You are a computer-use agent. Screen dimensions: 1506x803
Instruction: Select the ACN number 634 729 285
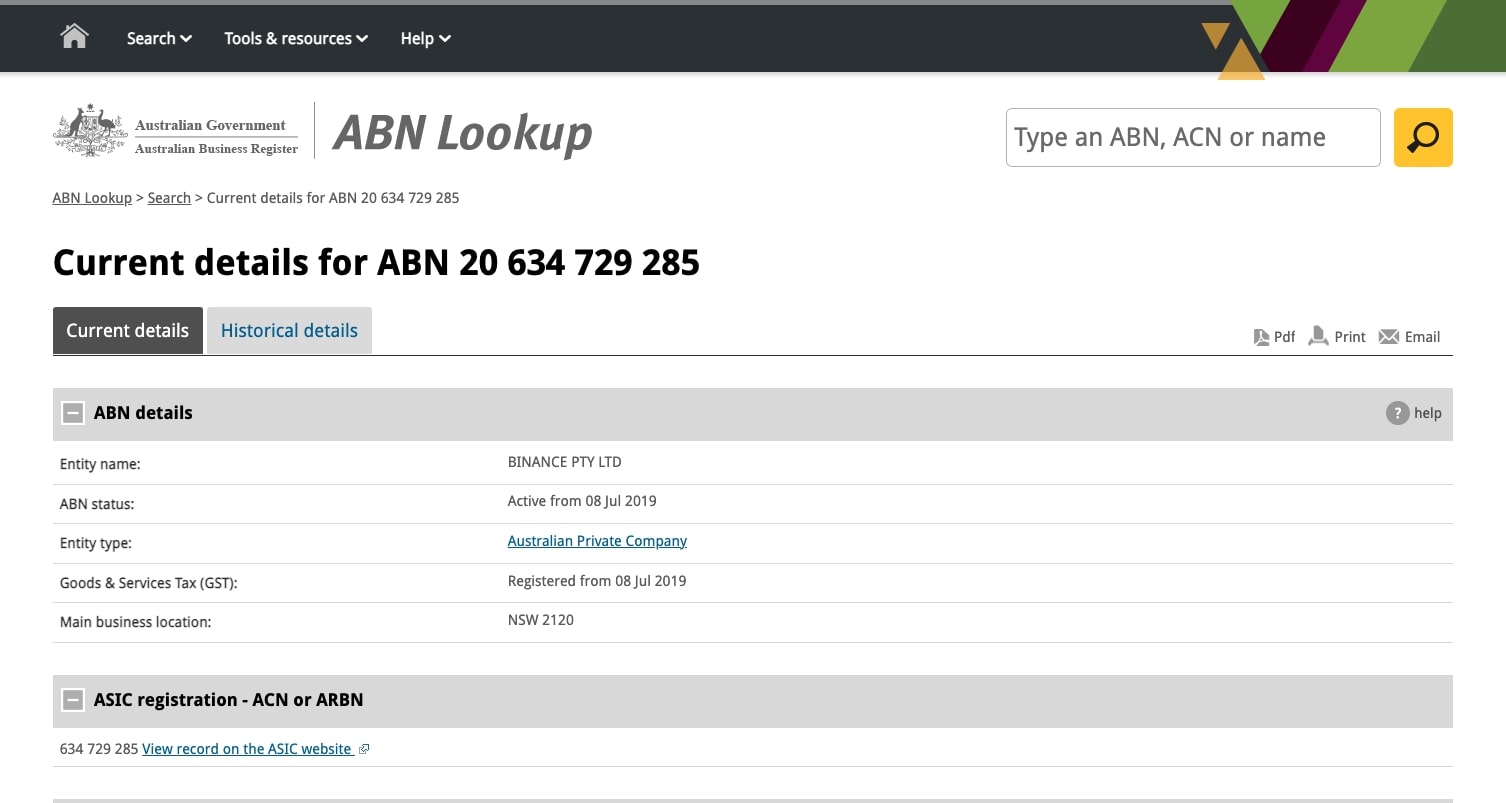[x=99, y=749]
